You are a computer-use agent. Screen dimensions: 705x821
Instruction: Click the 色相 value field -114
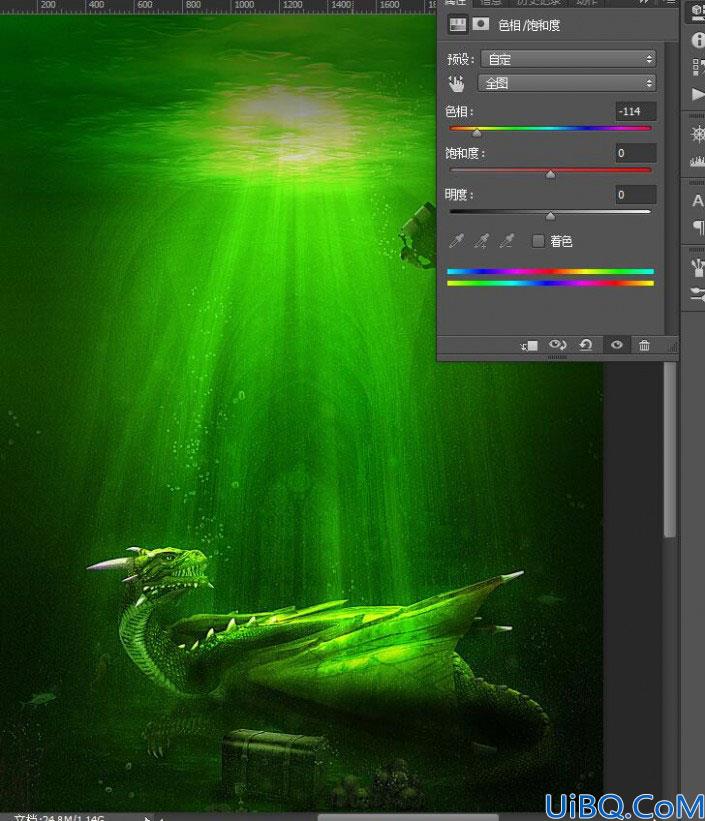pos(636,112)
